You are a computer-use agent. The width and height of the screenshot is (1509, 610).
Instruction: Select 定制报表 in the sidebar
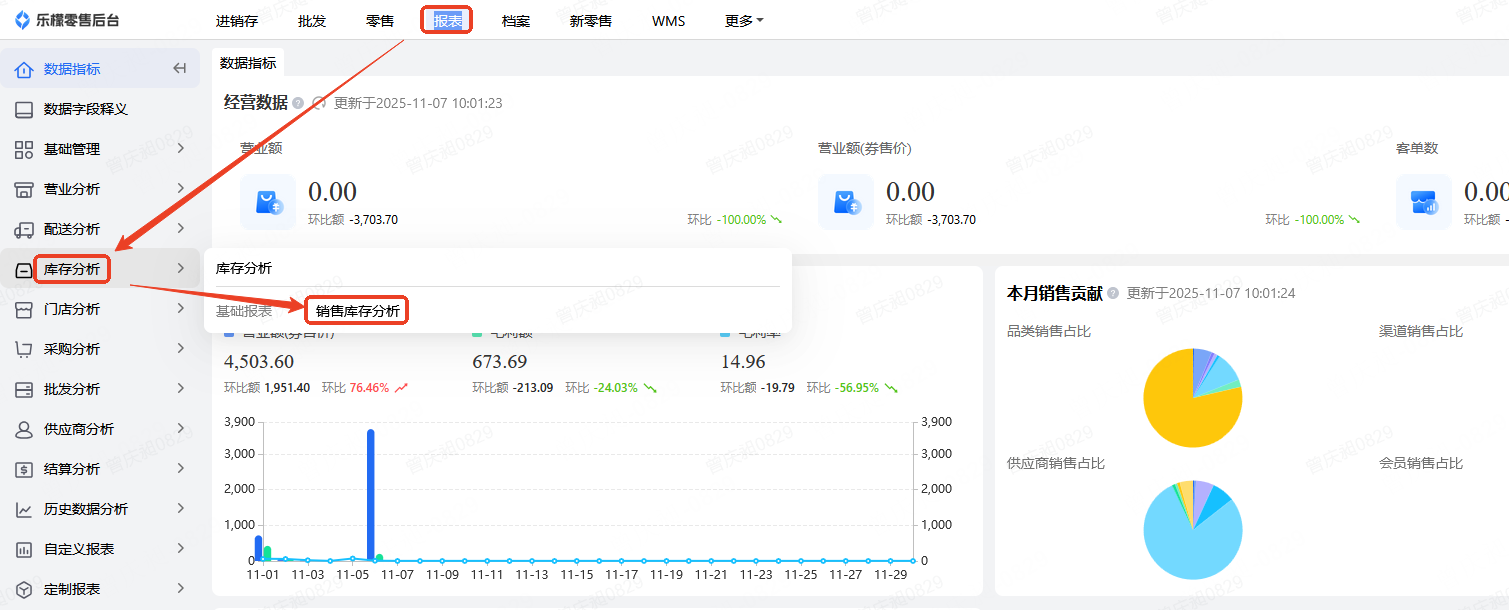coord(72,589)
